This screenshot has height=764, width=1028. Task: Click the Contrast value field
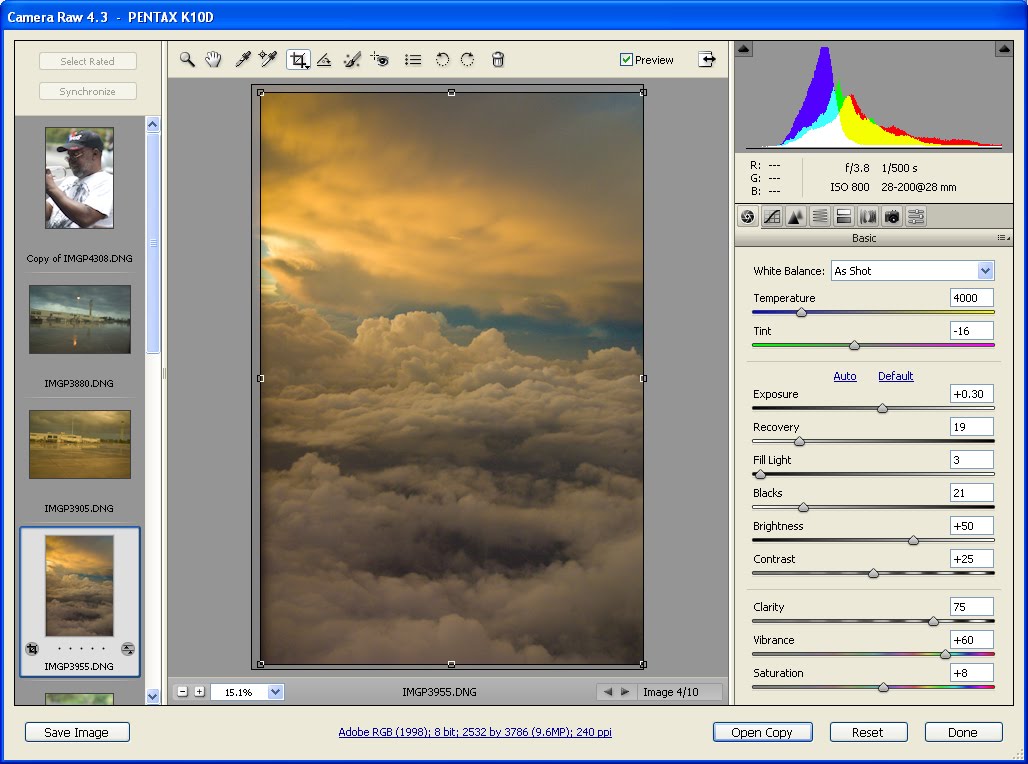click(x=972, y=559)
